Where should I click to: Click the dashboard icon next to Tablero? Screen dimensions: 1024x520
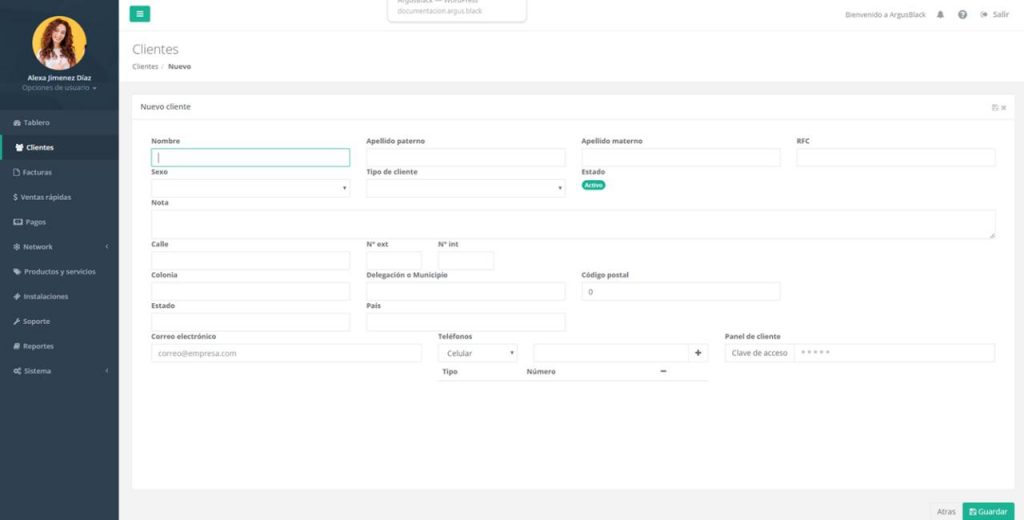(17, 123)
